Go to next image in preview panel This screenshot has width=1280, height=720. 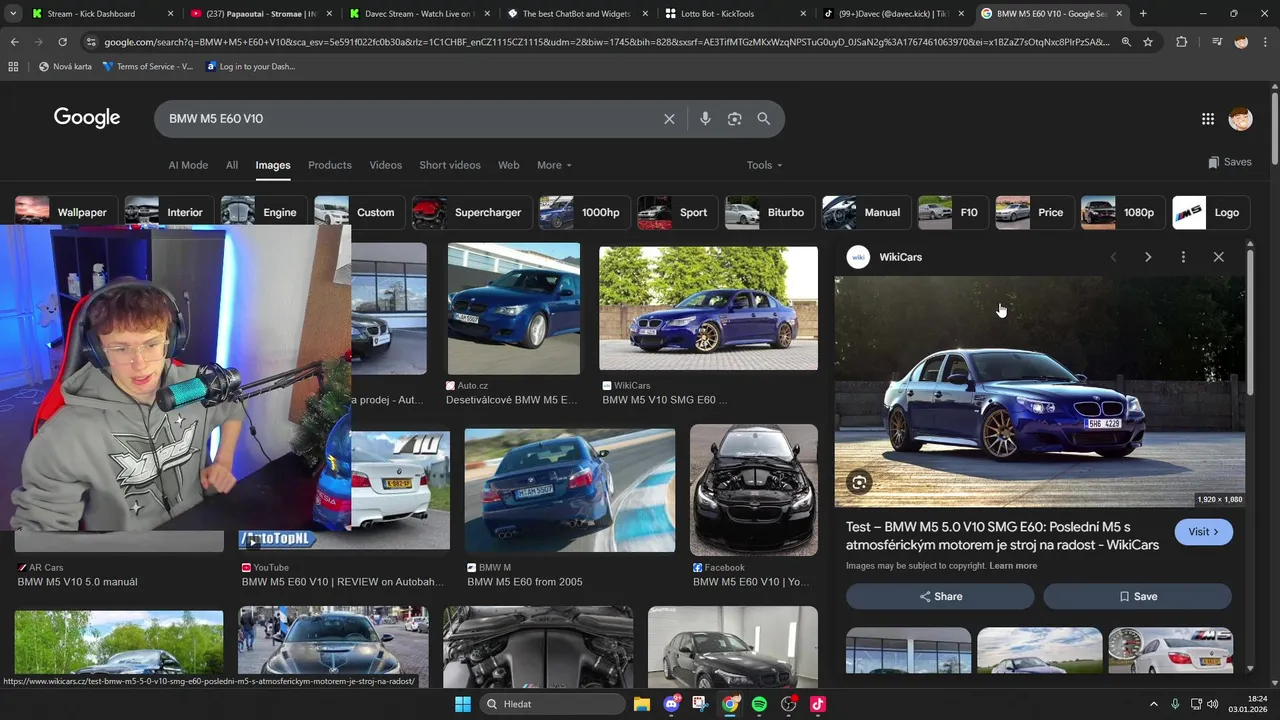(x=1148, y=257)
